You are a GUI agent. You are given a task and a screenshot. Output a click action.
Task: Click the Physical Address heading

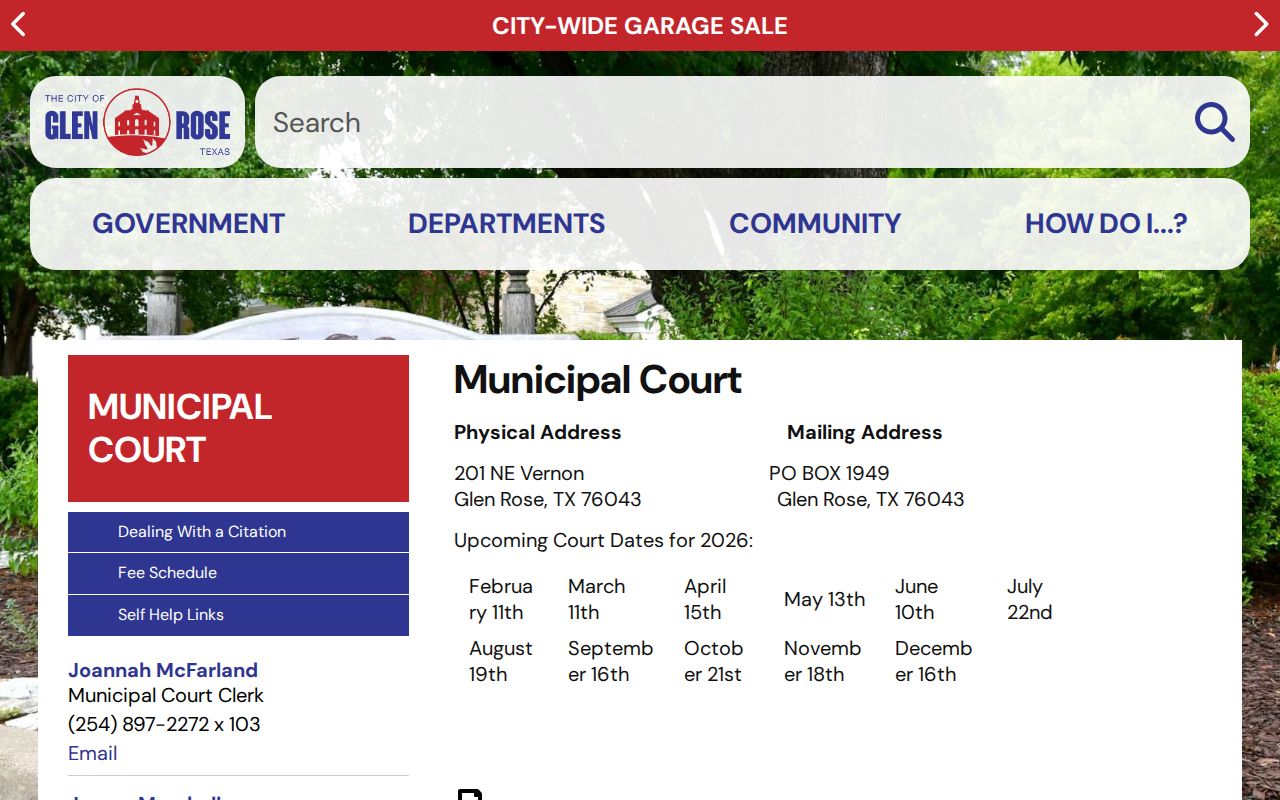(538, 432)
